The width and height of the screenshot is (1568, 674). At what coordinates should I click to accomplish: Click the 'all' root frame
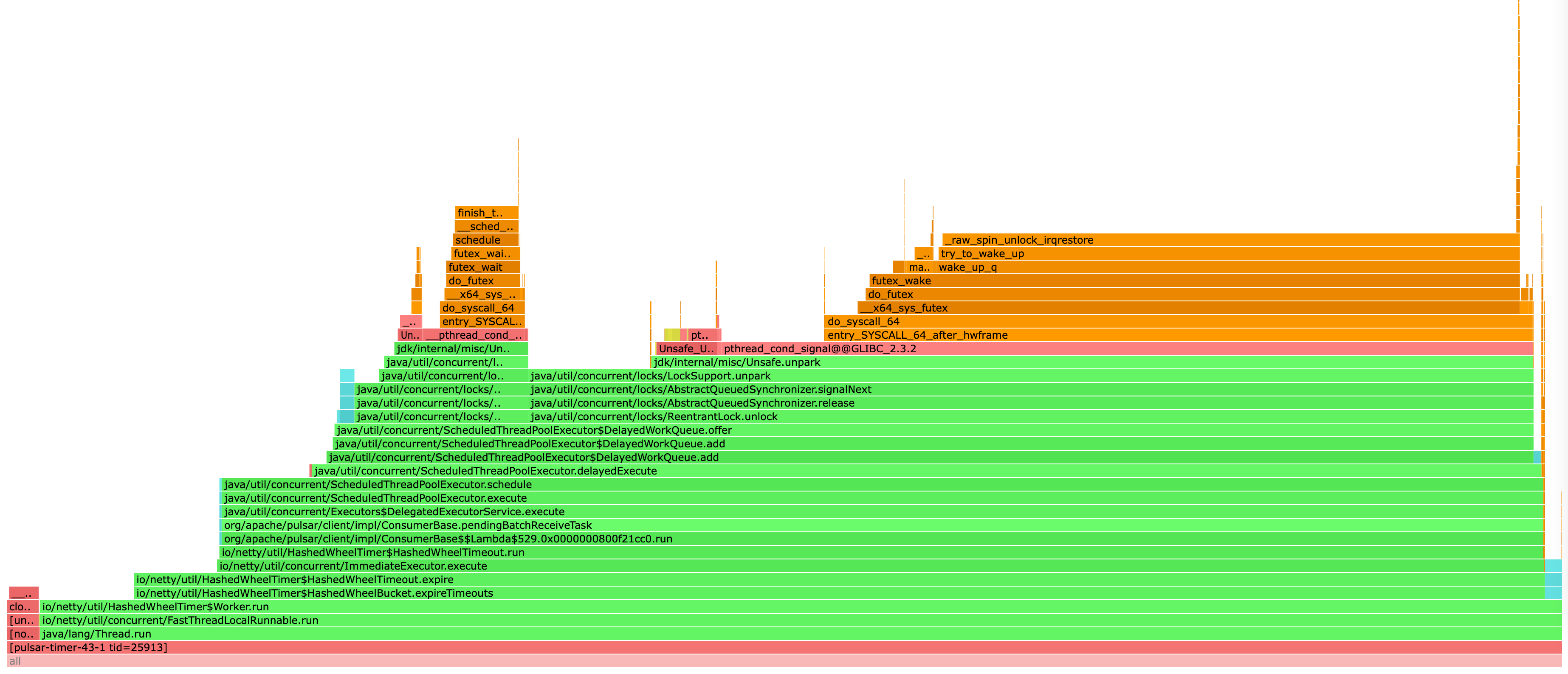point(784,661)
